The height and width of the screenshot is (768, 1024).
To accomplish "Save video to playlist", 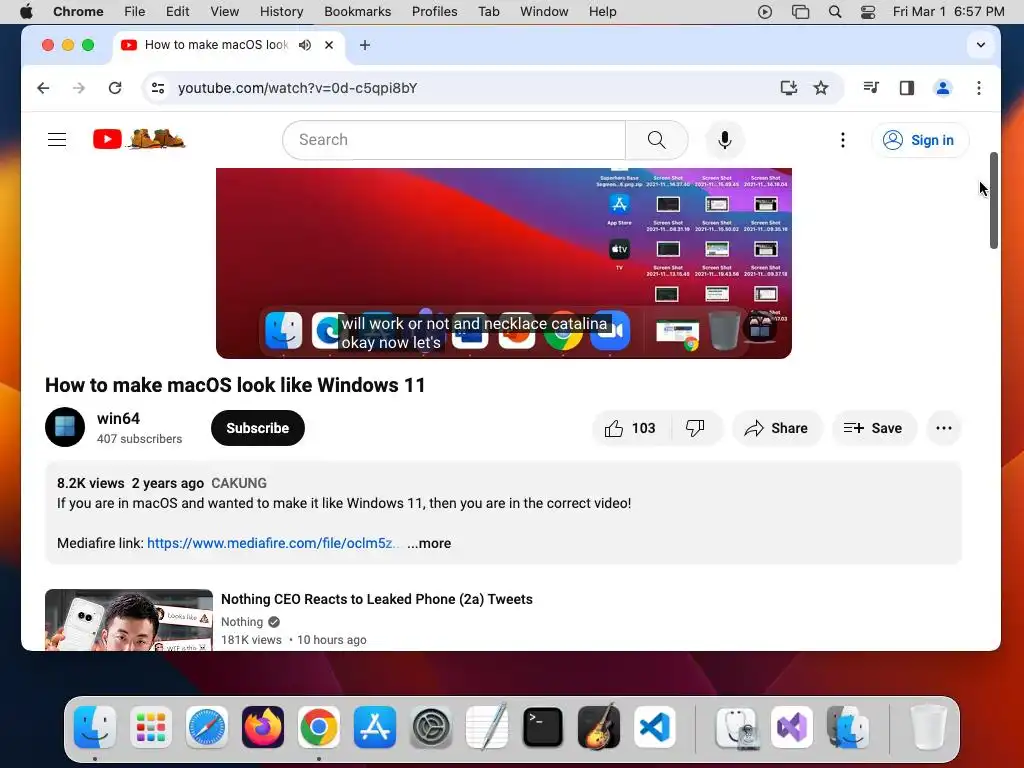I will point(874,428).
